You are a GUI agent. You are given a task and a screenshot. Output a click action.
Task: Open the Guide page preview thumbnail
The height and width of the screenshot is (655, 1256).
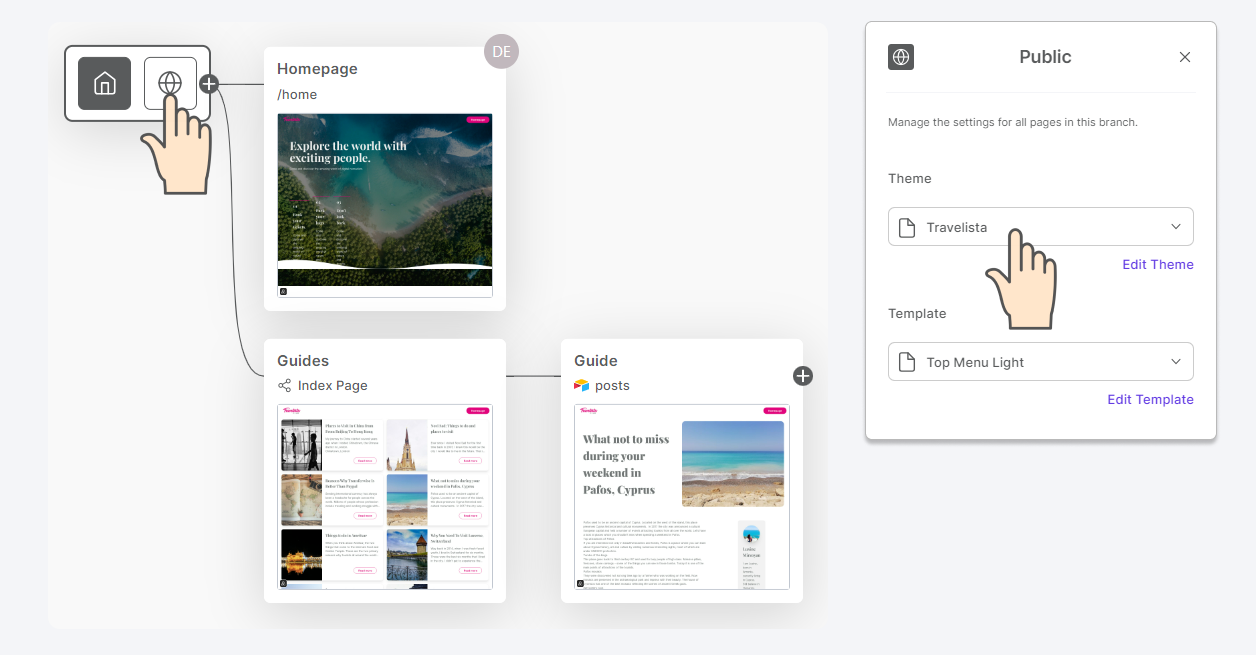682,497
